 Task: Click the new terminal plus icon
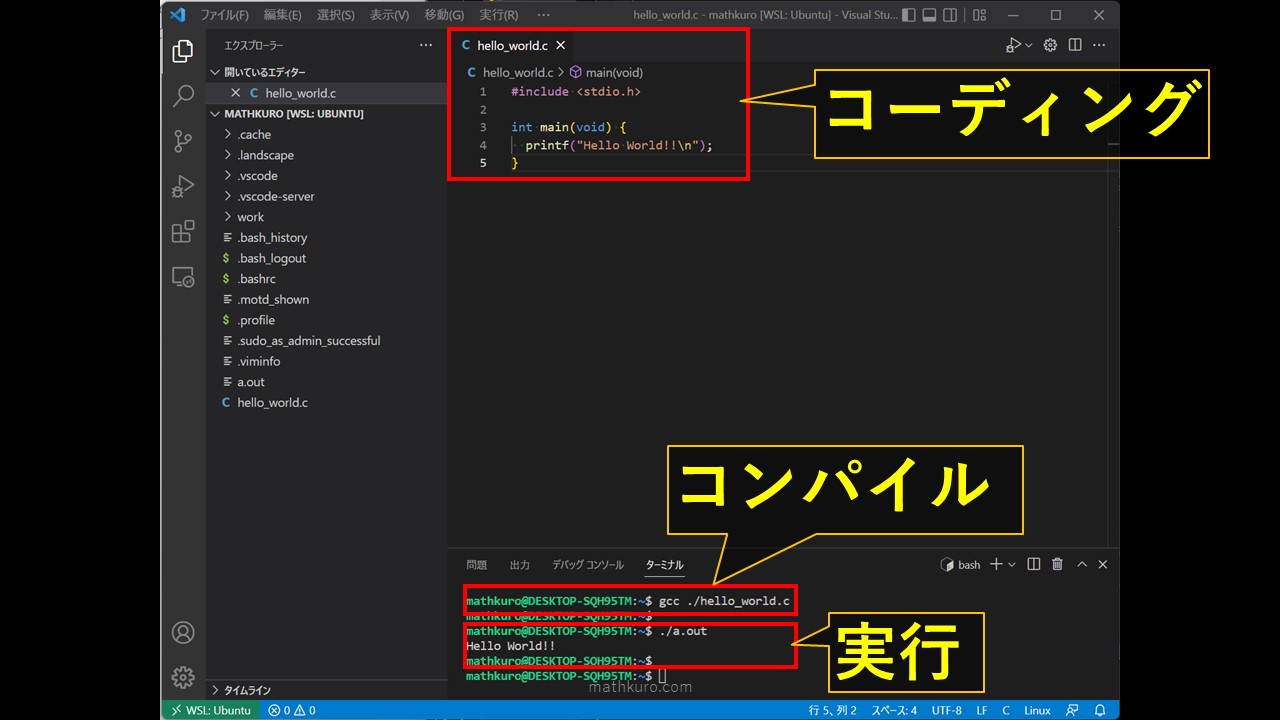(x=996, y=565)
